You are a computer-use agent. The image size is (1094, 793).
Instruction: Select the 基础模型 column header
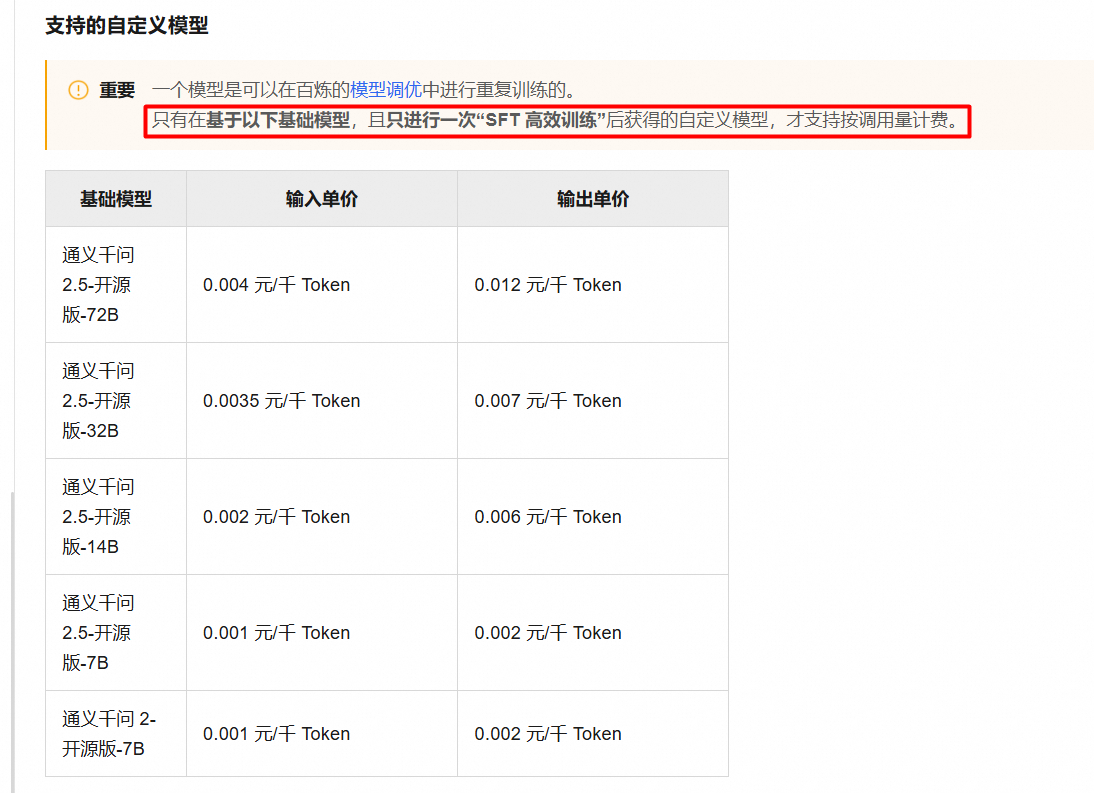point(116,199)
